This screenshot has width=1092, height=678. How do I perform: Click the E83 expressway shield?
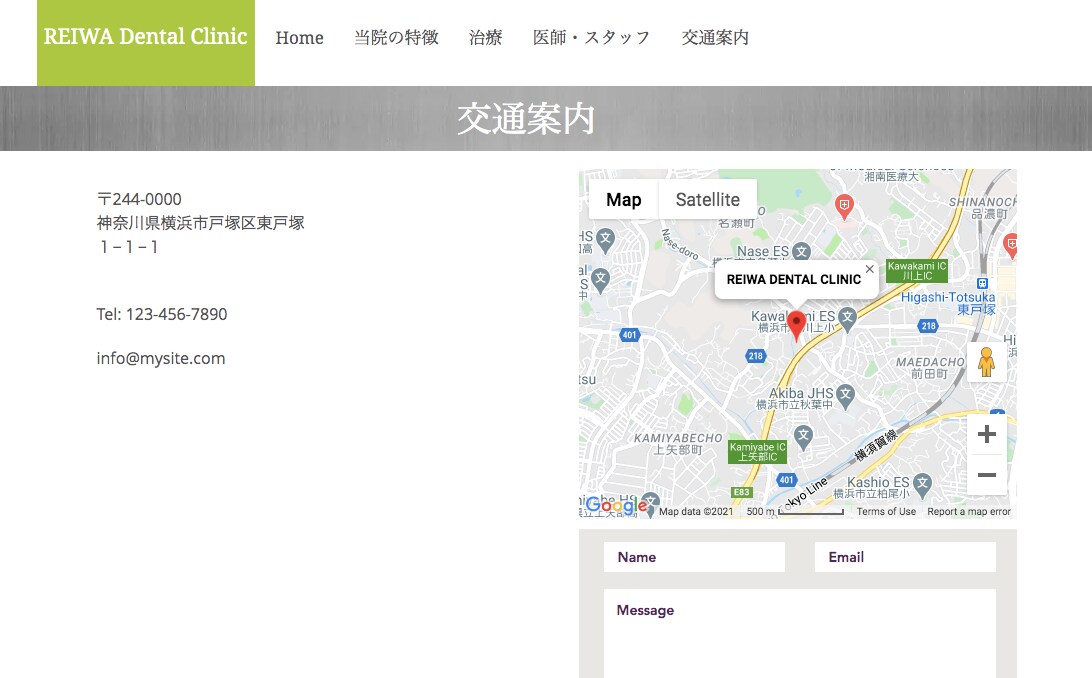click(x=742, y=492)
